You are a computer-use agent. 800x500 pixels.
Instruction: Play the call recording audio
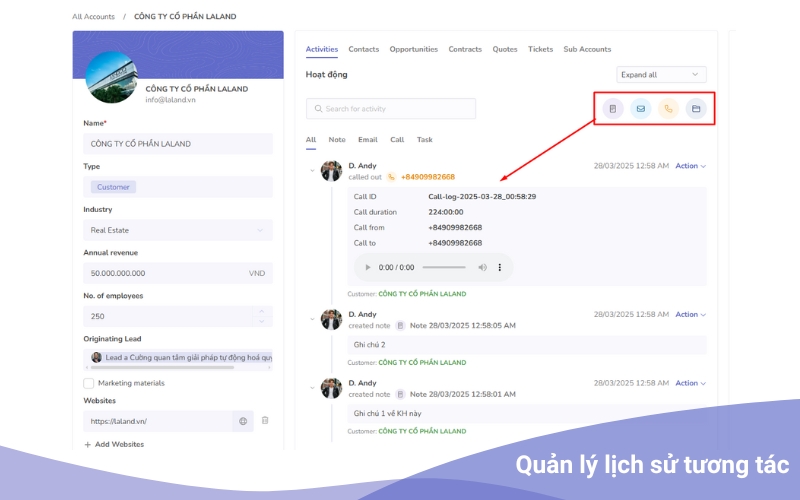pyautogui.click(x=367, y=267)
